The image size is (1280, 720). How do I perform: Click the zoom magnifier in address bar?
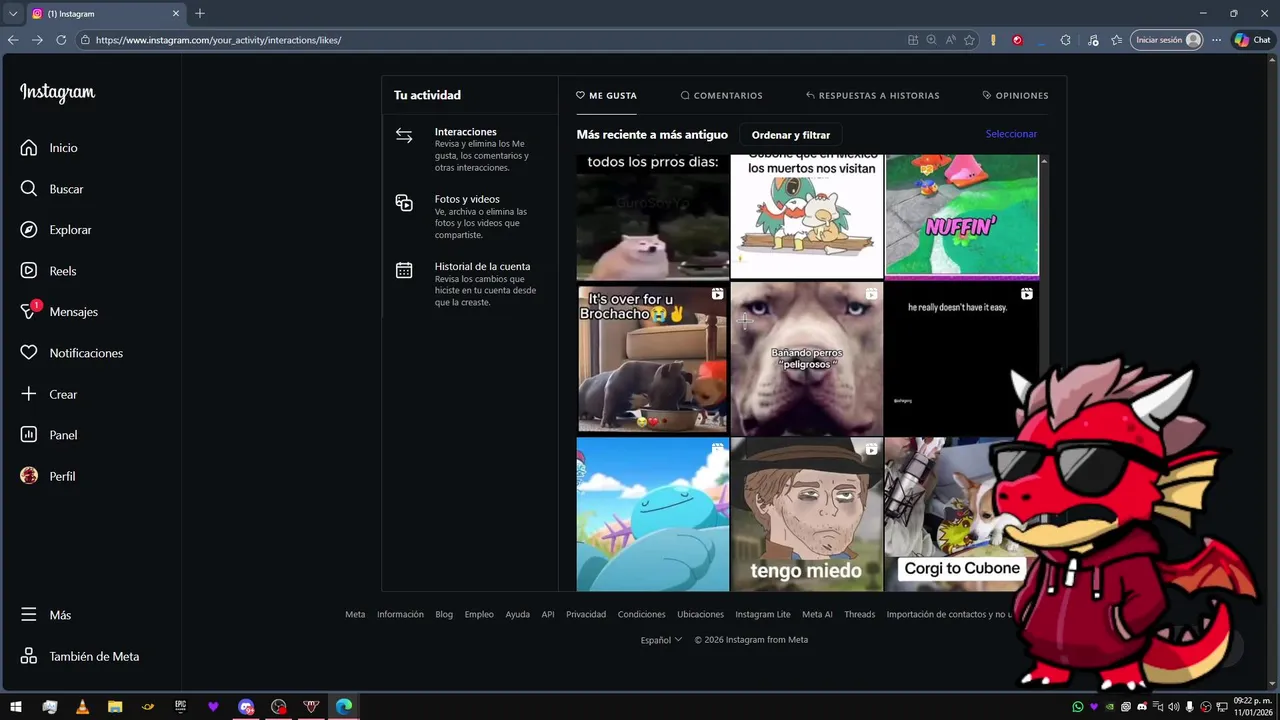click(931, 40)
